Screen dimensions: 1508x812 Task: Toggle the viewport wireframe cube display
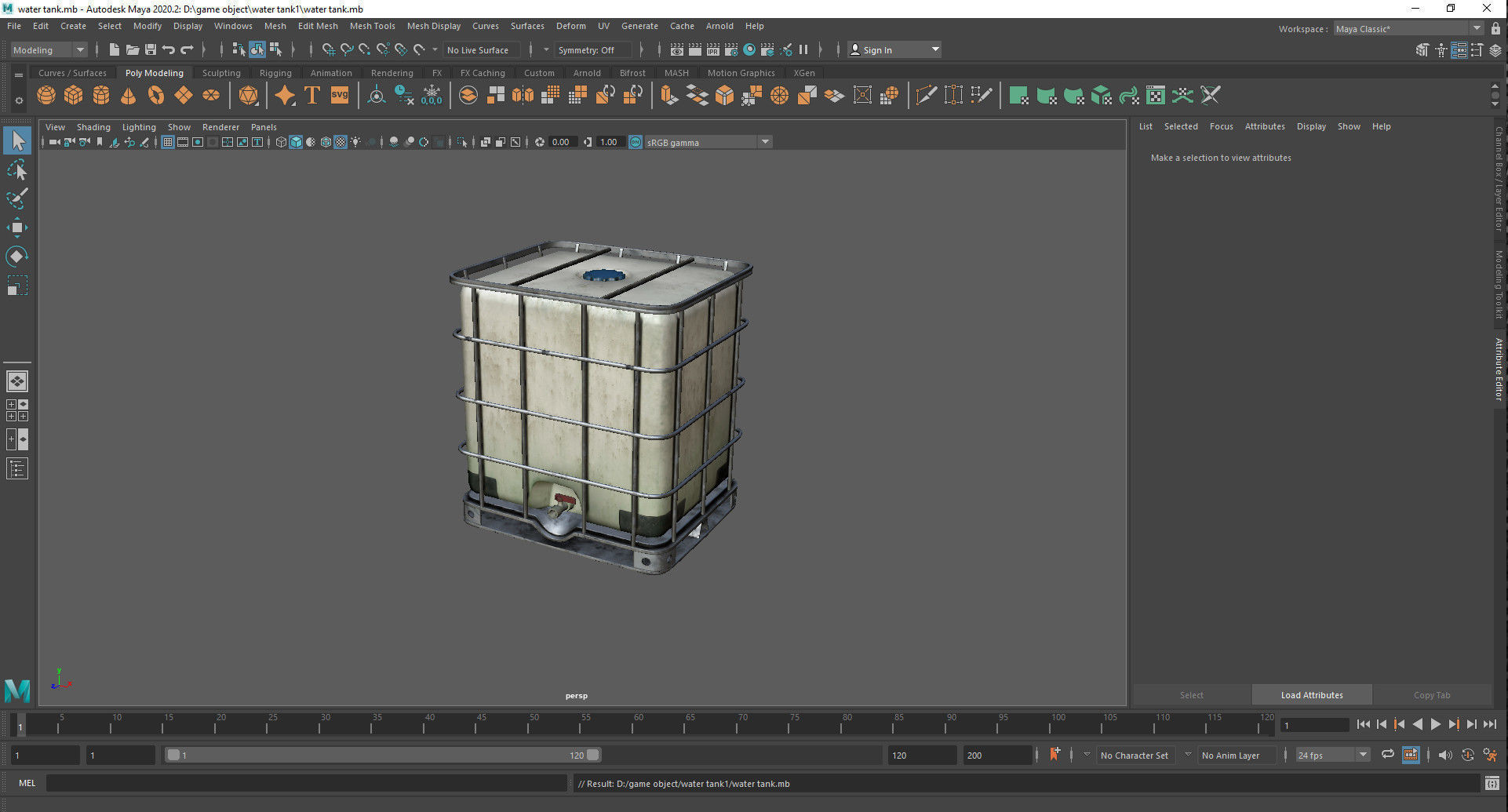pyautogui.click(x=281, y=142)
